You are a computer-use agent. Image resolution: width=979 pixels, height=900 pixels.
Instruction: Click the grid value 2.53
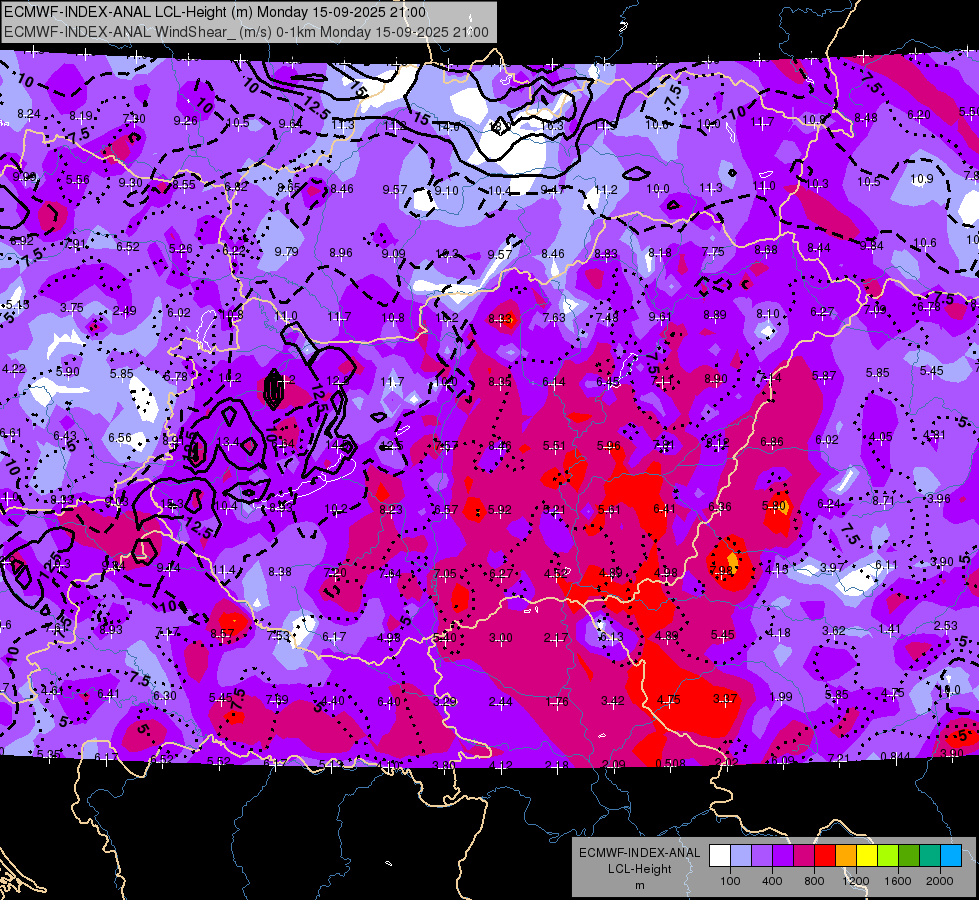(945, 626)
